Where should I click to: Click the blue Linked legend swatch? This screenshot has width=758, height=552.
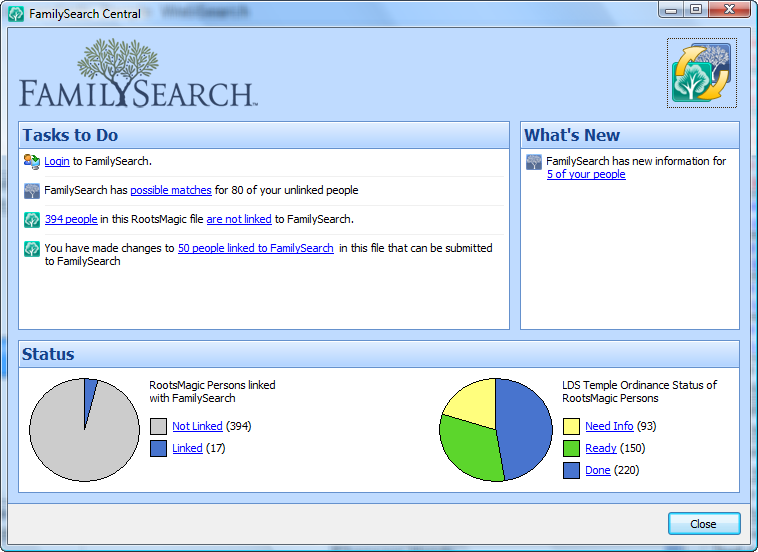pos(158,449)
